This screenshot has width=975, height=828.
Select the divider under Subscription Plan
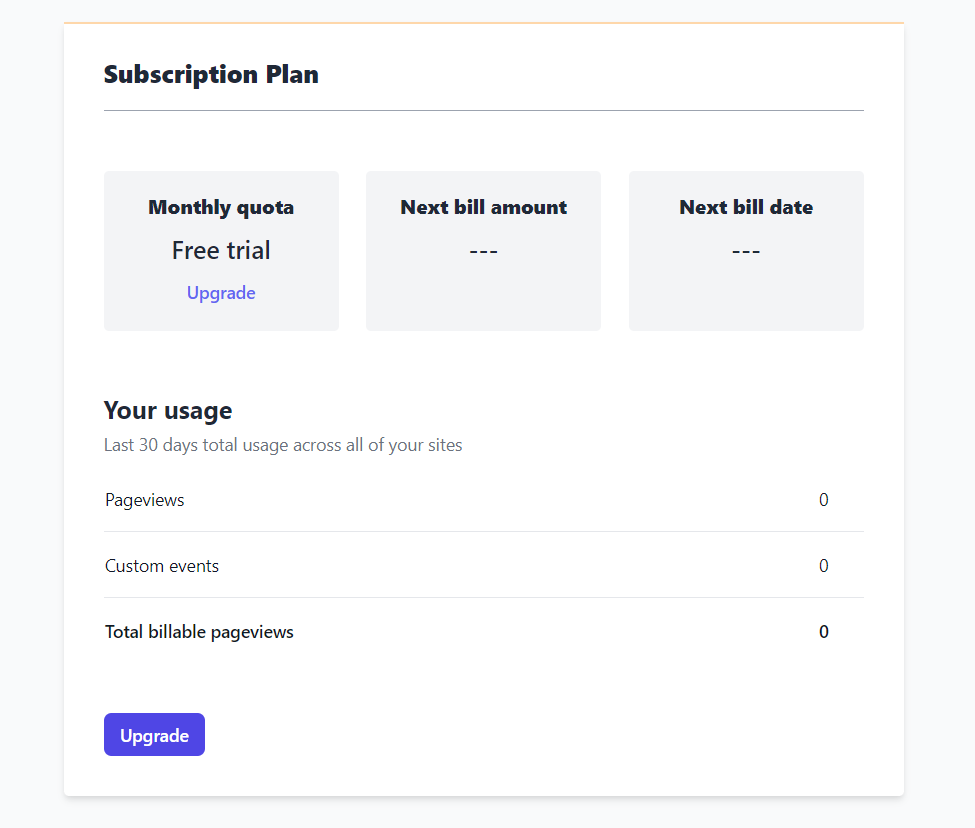pos(483,108)
